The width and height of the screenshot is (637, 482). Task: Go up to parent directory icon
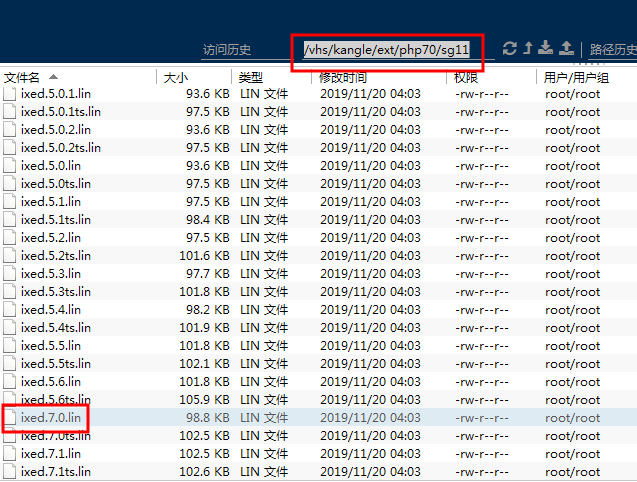528,49
